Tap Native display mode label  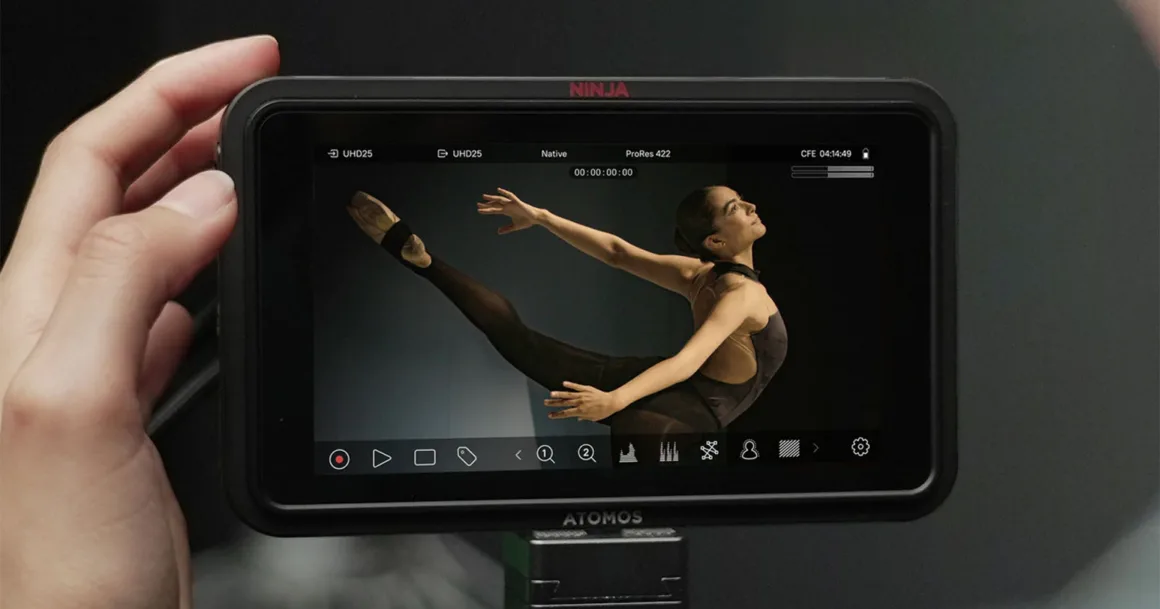coord(554,153)
